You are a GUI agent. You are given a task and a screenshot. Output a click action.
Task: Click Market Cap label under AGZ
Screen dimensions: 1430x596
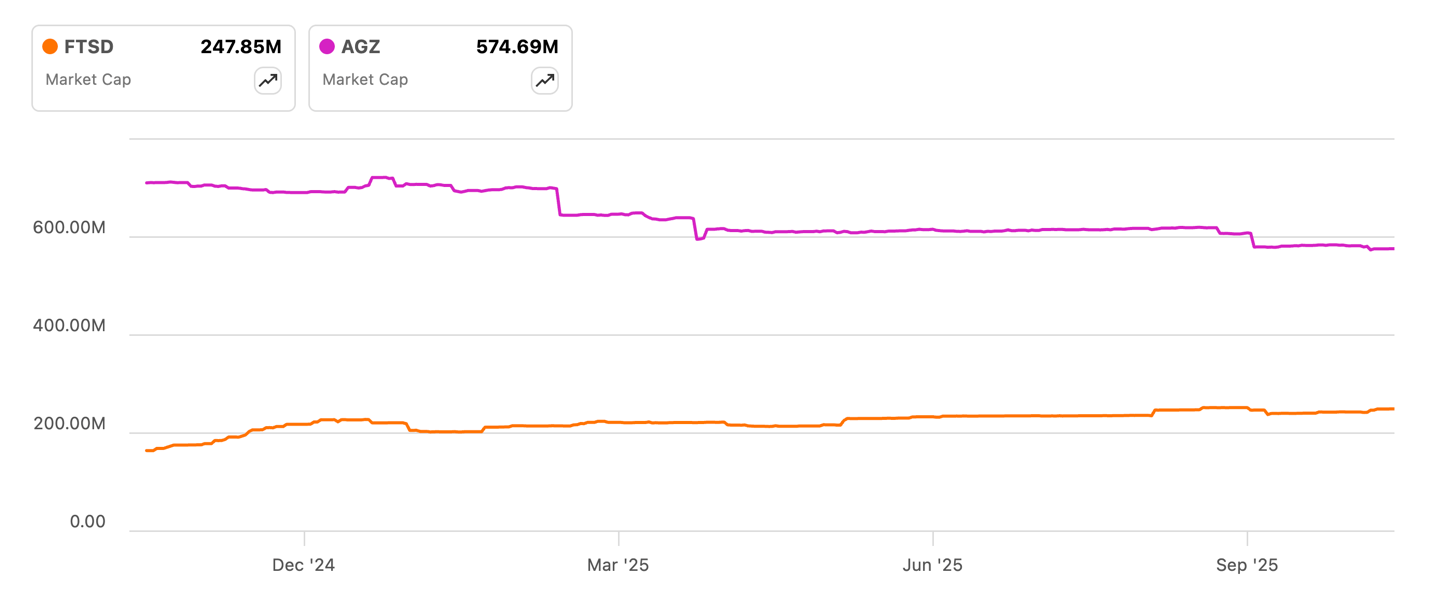[x=365, y=79]
